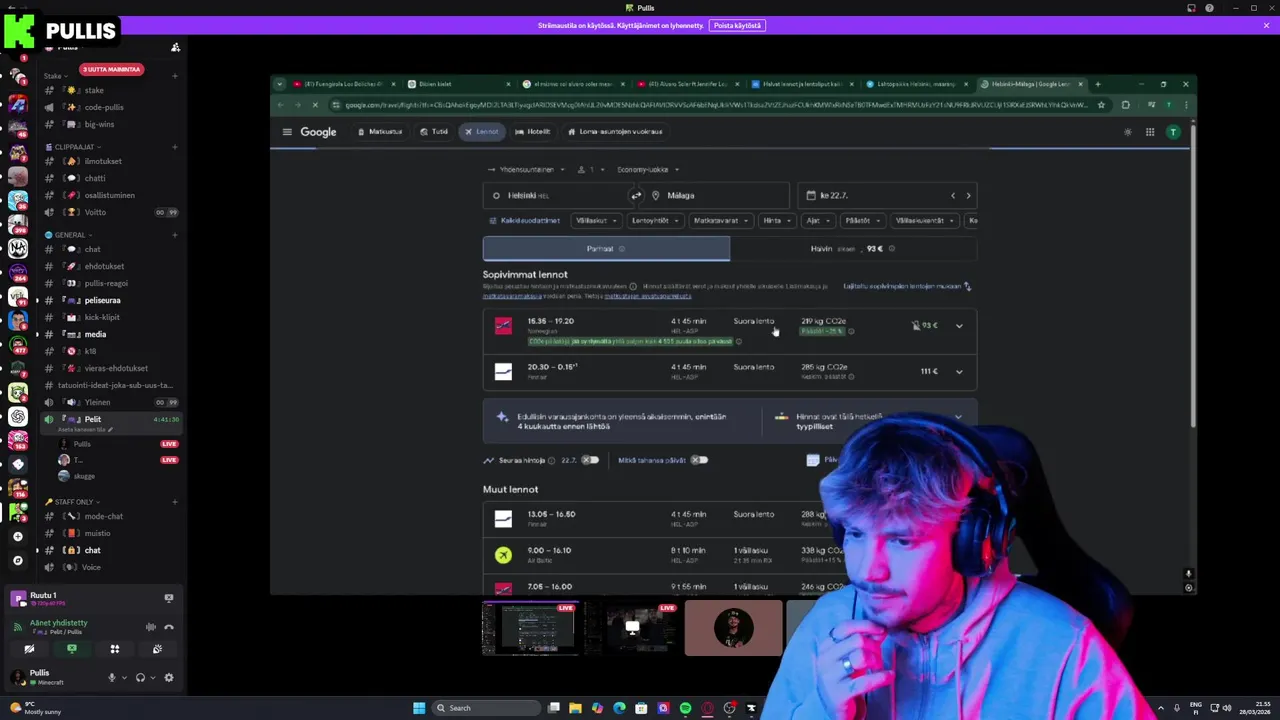Swap origin and destination in Google Flights

[636, 195]
